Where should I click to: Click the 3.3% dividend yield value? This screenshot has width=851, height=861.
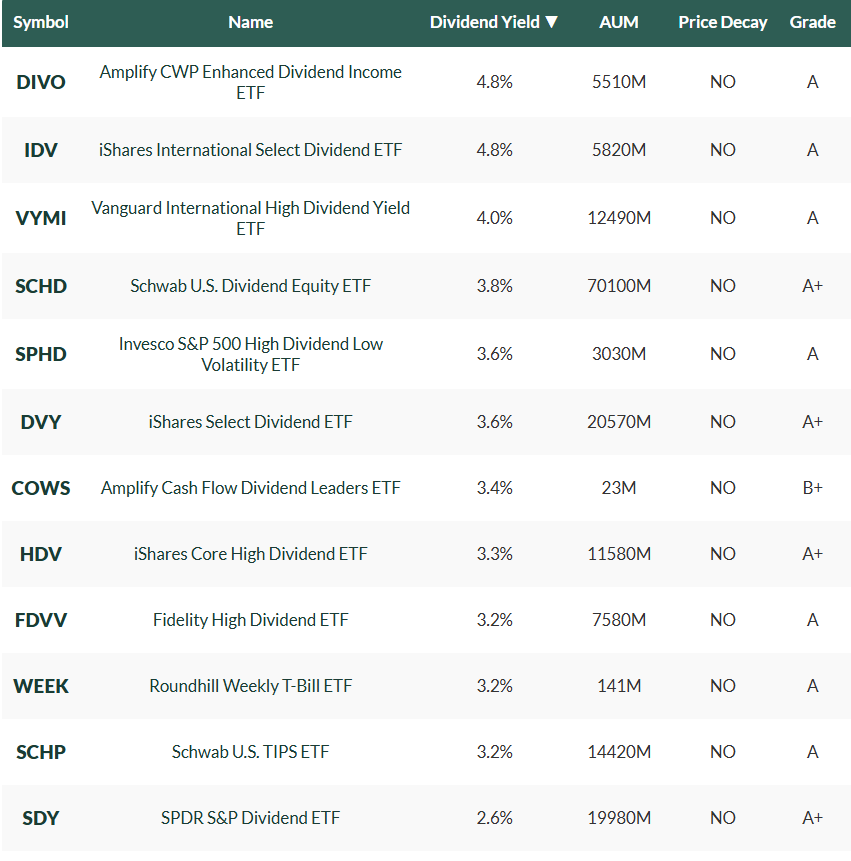click(494, 554)
